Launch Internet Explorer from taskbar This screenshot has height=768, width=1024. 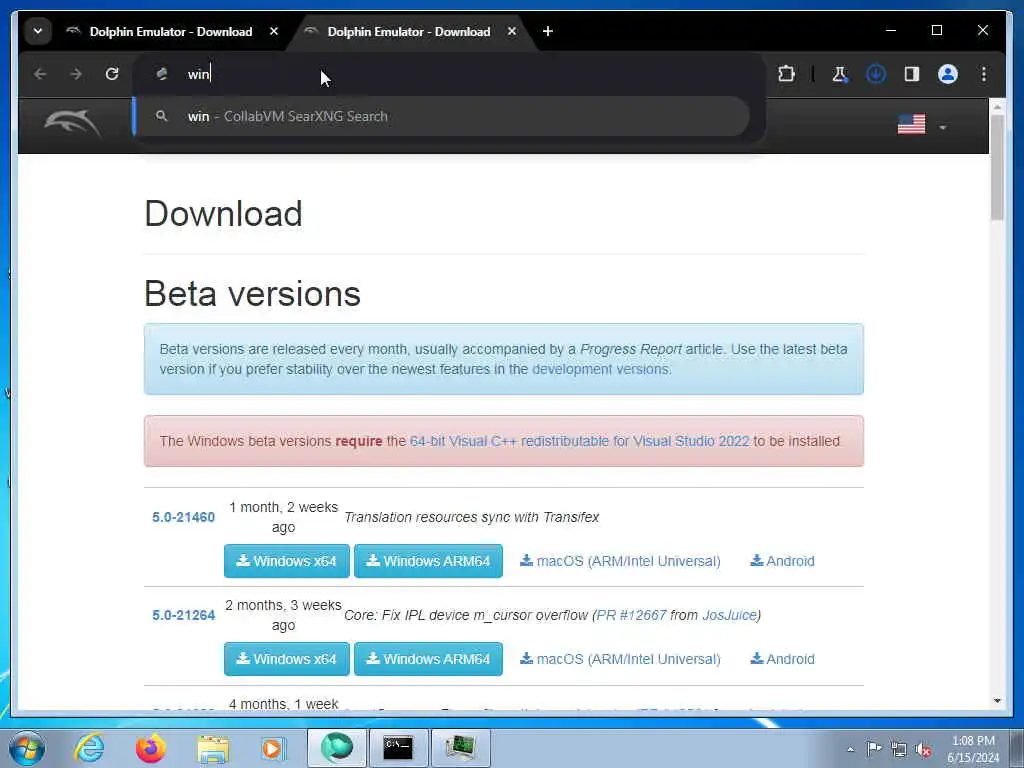click(89, 748)
